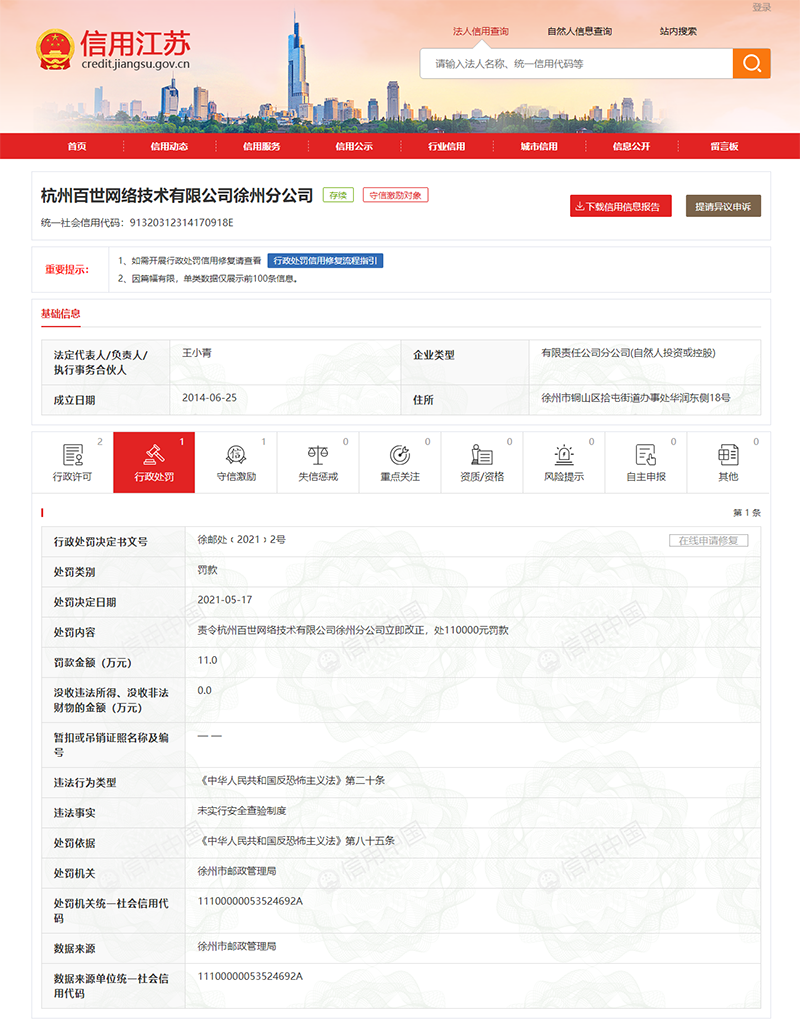This screenshot has width=800, height=1026.
Task: Click the 下载信用信息报告 button
Action: click(621, 206)
